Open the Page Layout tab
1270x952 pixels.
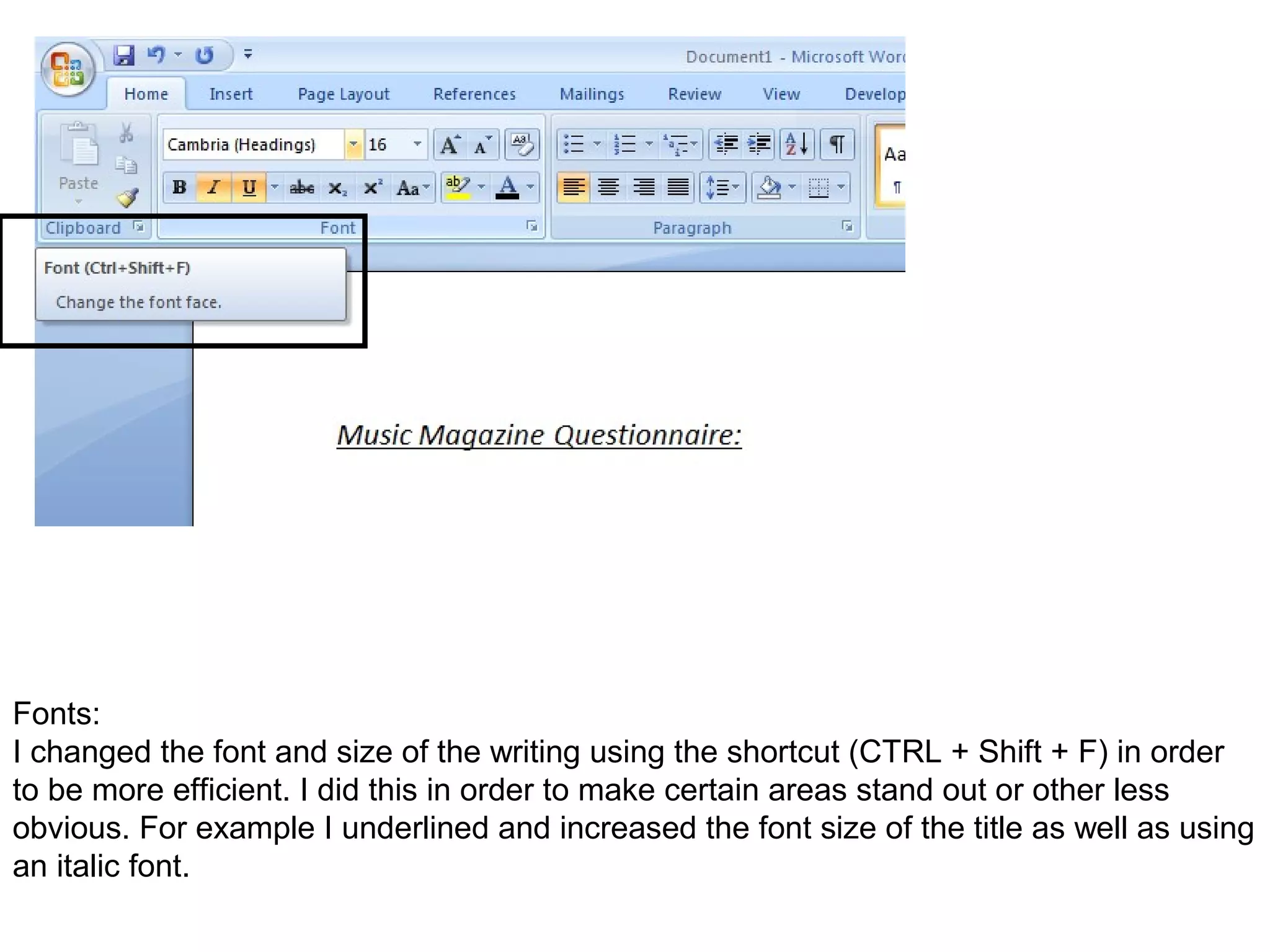(x=344, y=94)
